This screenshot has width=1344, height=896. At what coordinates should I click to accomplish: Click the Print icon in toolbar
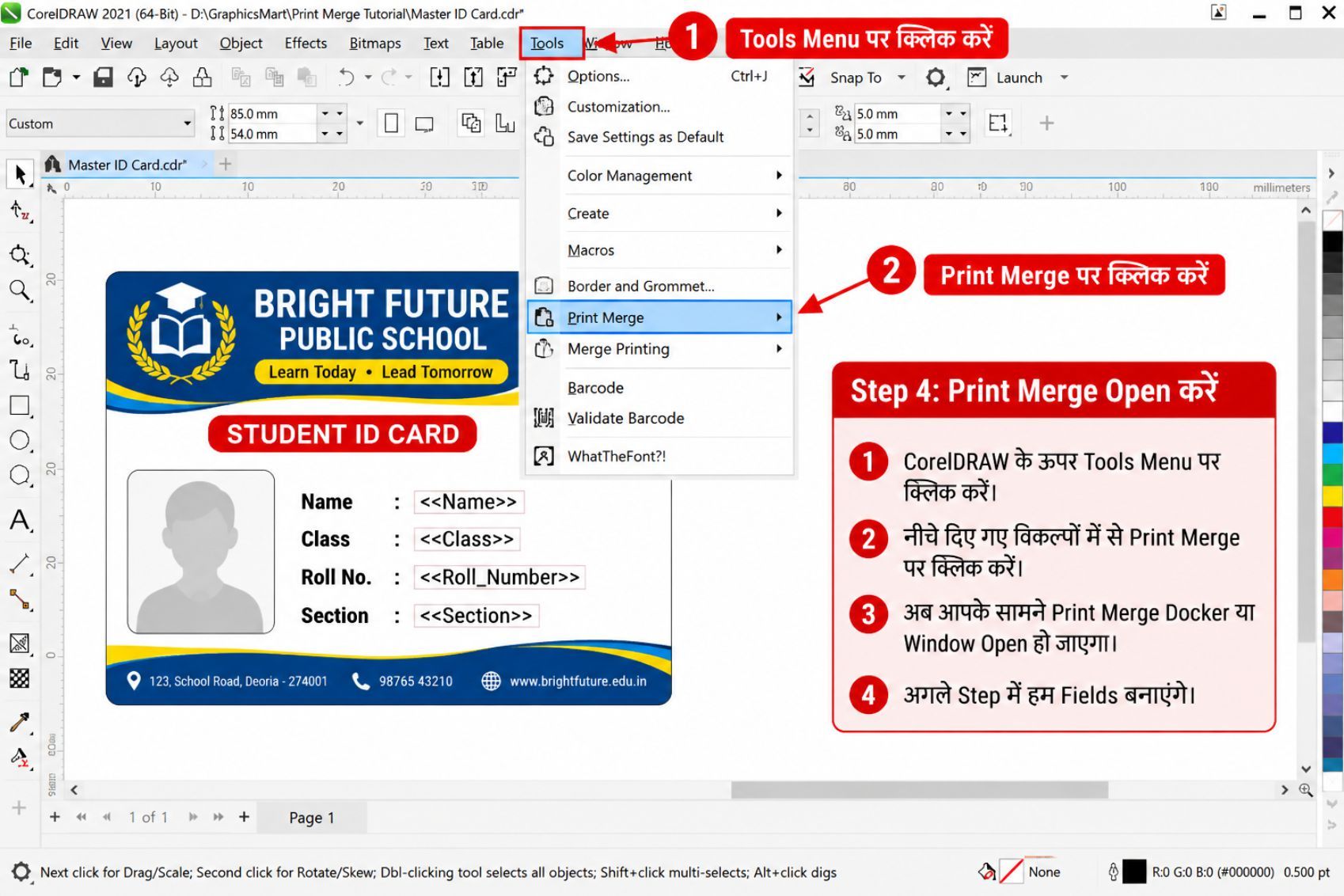[203, 77]
